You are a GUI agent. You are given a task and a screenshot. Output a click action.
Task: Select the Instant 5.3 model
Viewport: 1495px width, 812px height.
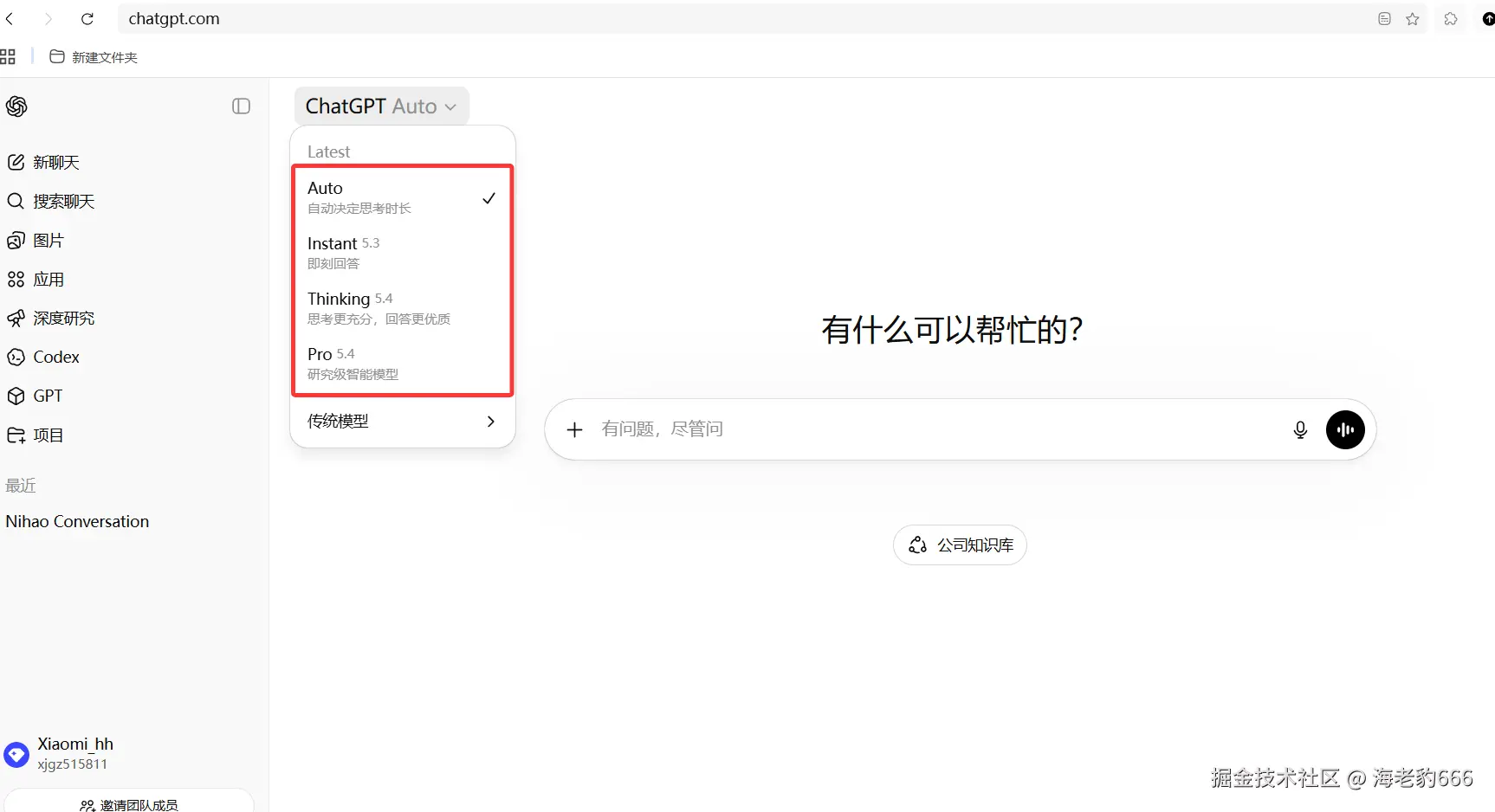click(403, 253)
